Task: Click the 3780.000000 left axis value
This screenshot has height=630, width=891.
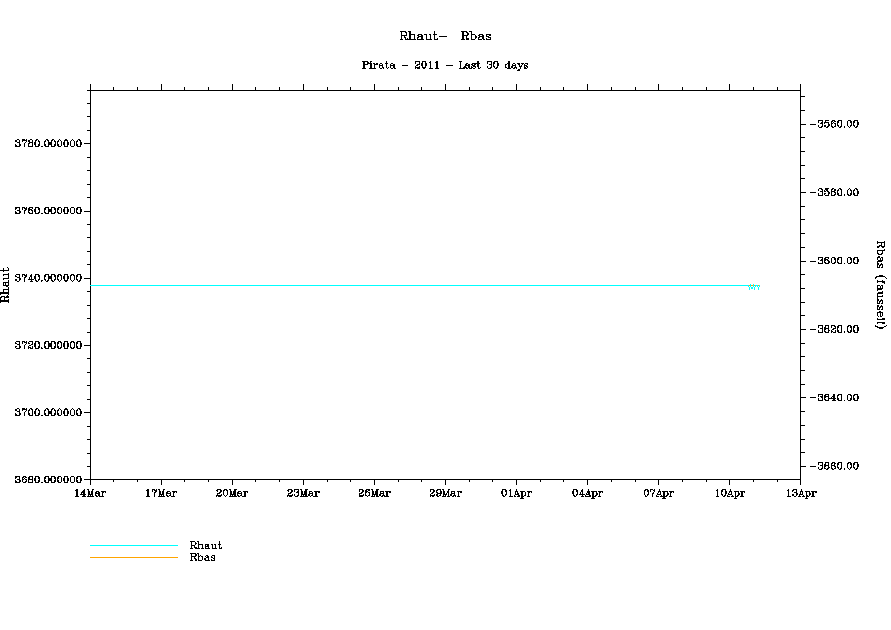Action: pos(47,144)
